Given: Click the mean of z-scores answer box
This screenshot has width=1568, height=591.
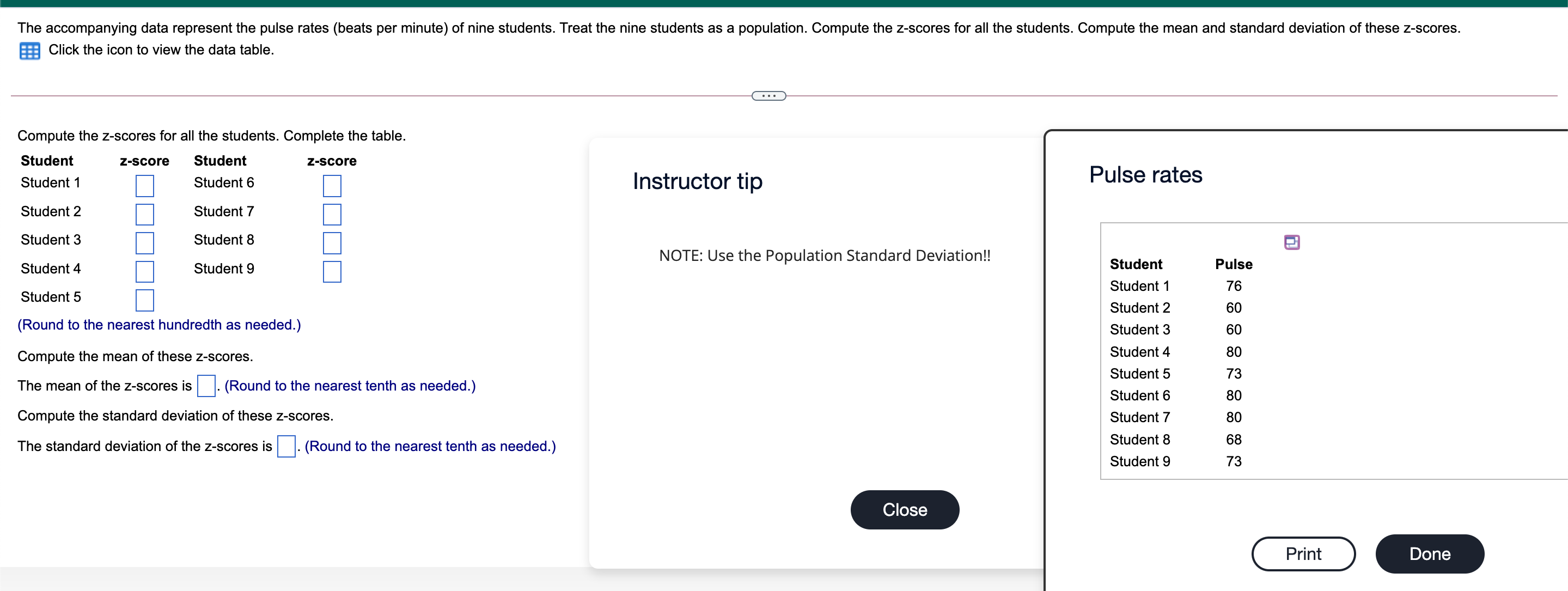Looking at the screenshot, I should click(206, 386).
